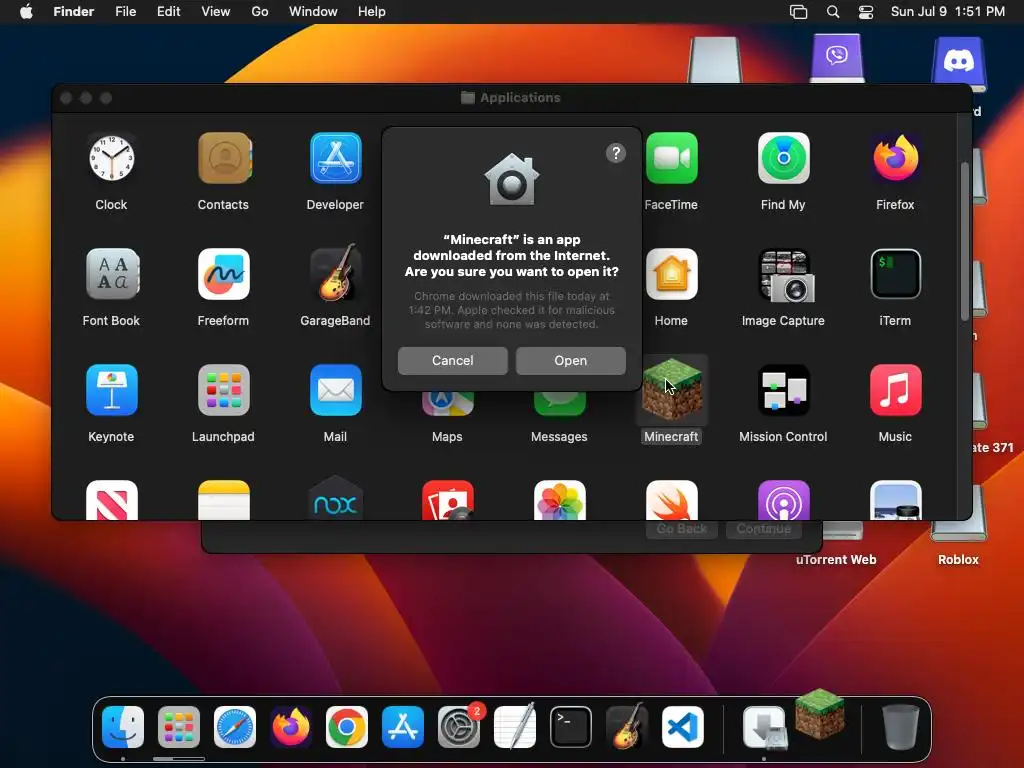1024x768 pixels.
Task: Open the Window menu
Action: tap(313, 12)
